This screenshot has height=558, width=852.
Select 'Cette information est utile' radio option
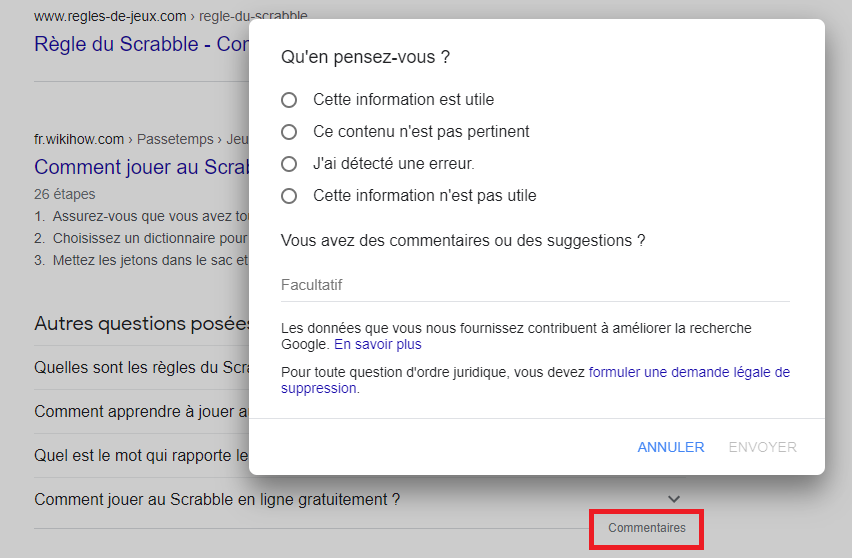(x=289, y=100)
